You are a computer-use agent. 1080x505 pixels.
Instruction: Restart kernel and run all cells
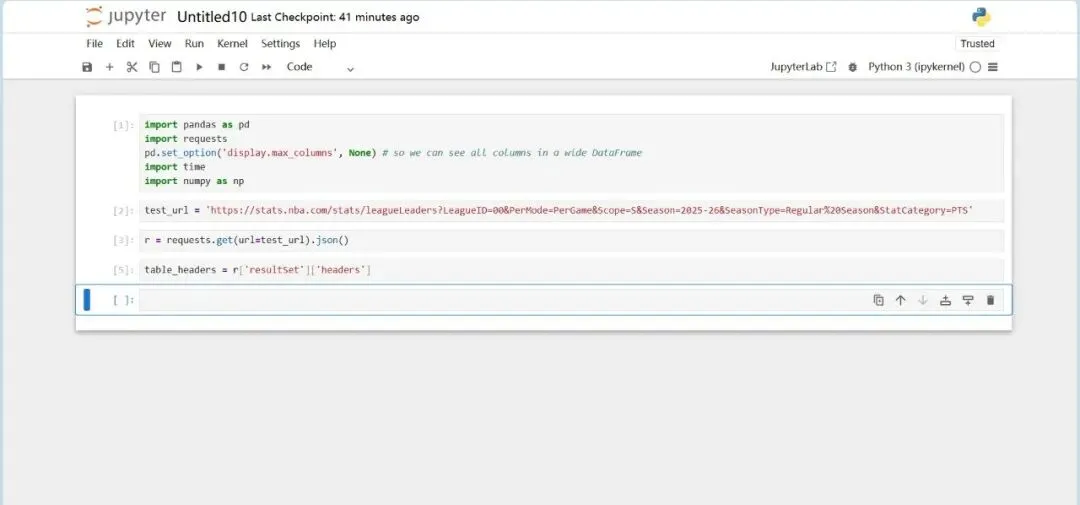266,67
